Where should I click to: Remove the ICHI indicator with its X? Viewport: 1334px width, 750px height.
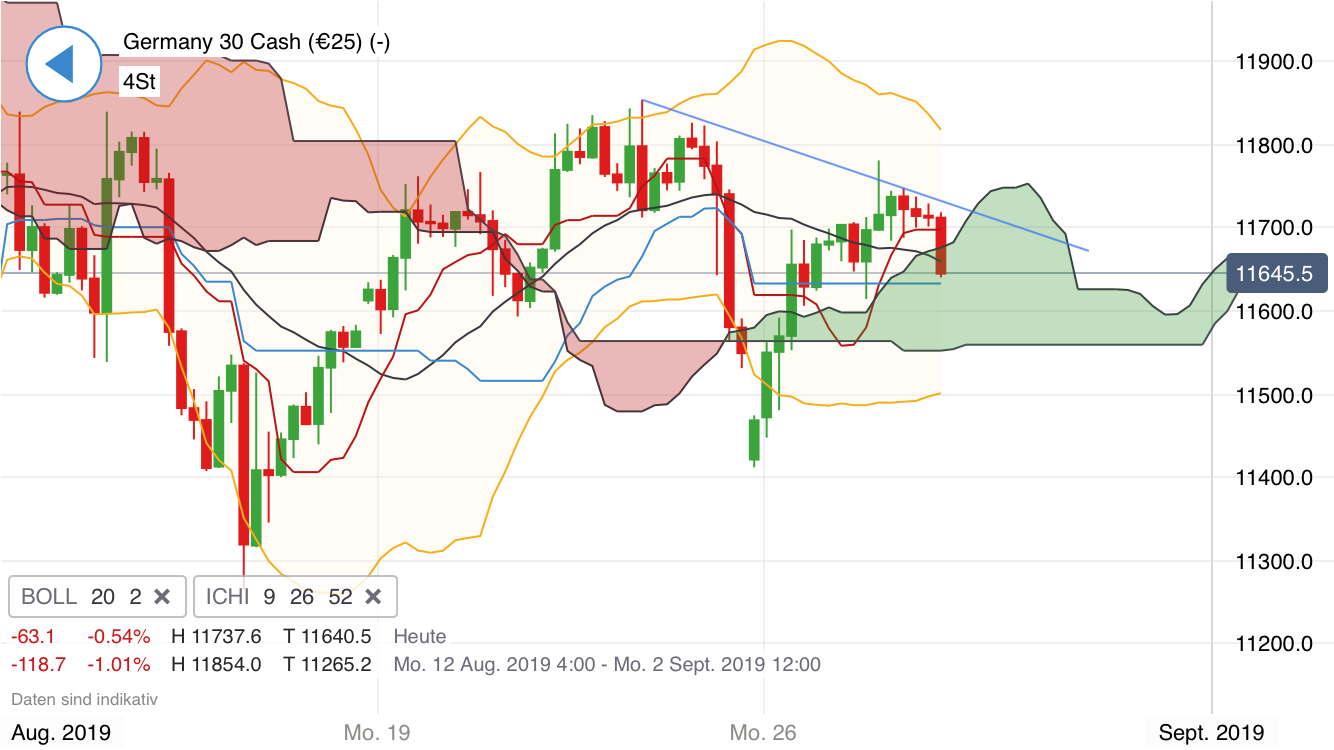[x=373, y=596]
